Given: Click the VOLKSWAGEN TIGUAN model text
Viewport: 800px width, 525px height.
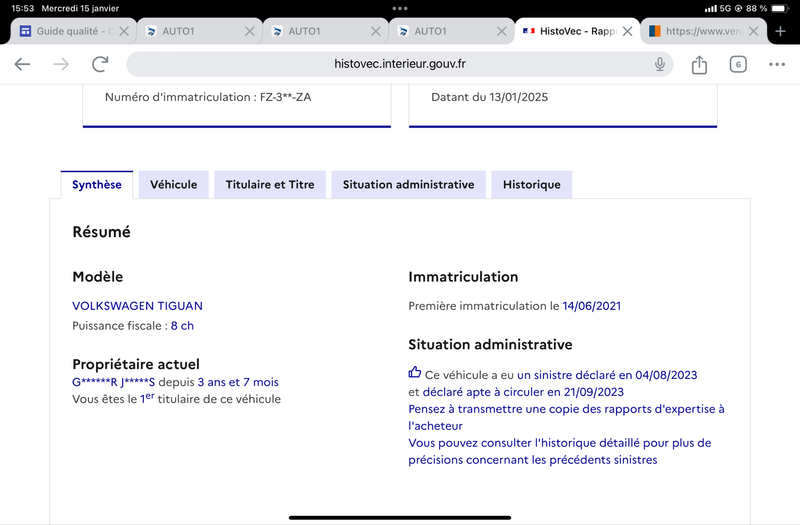Looking at the screenshot, I should [x=137, y=306].
